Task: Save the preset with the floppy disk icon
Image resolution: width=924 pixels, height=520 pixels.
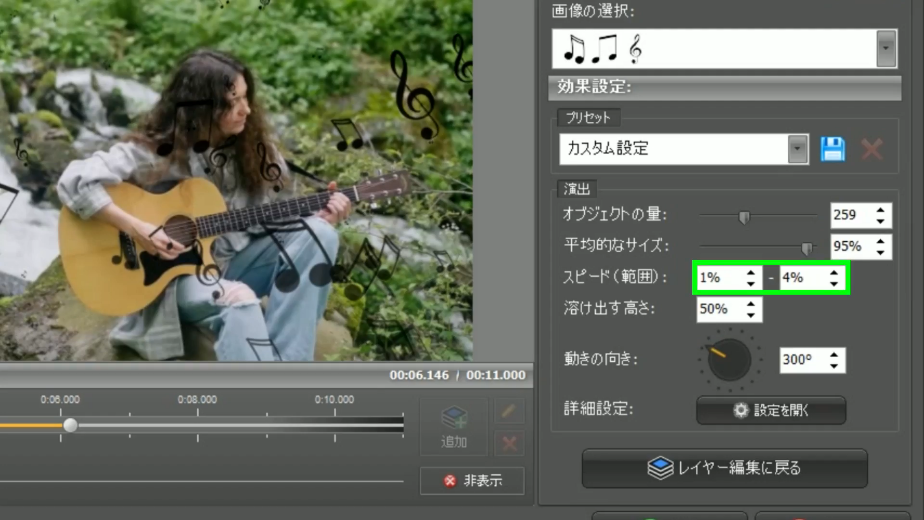Action: coord(832,149)
